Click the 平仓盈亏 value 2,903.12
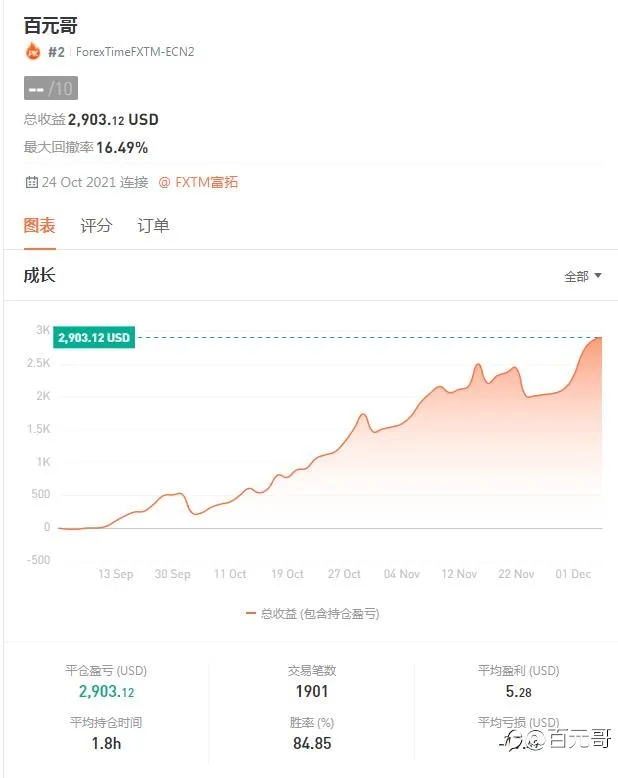This screenshot has width=618, height=778. pyautogui.click(x=106, y=691)
